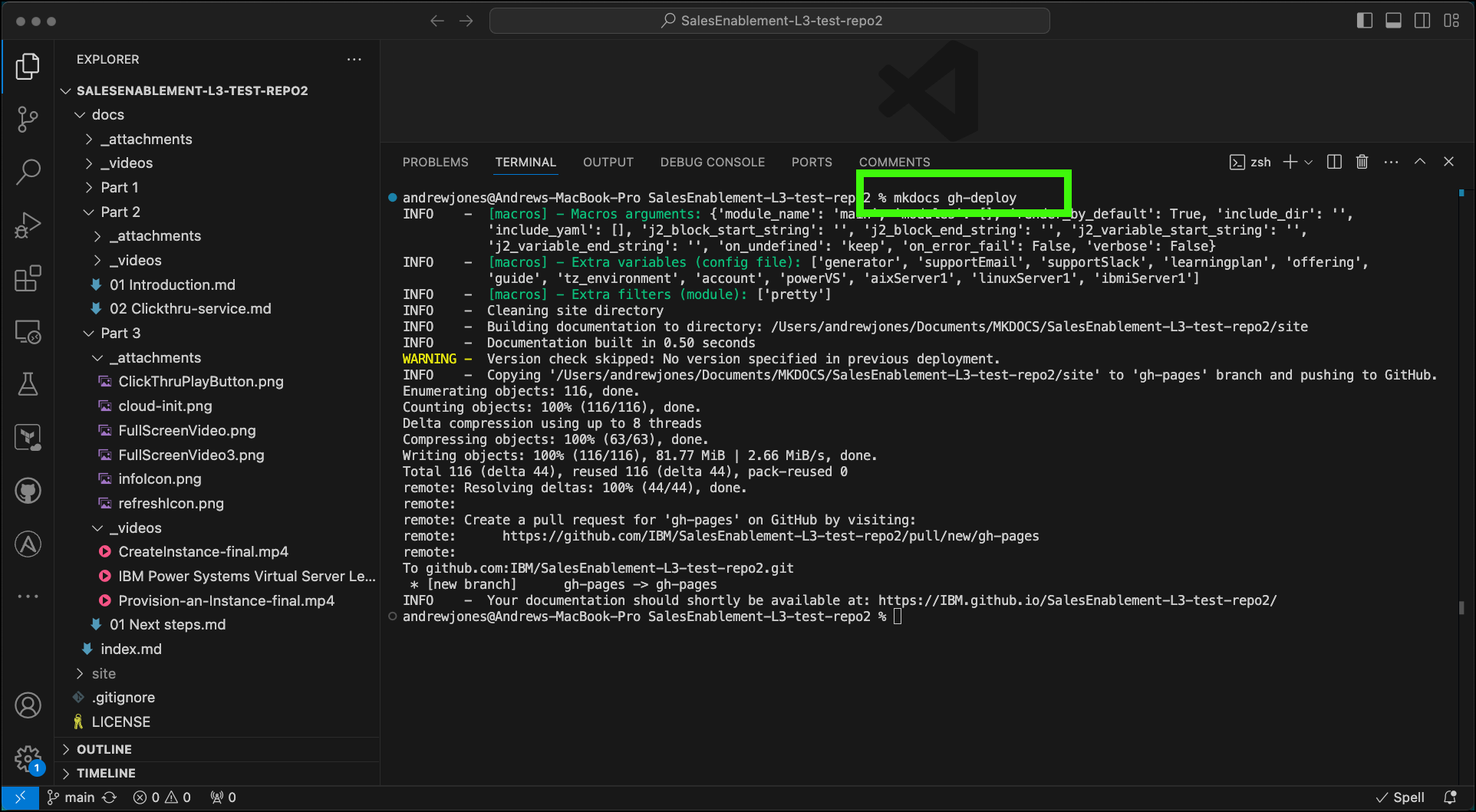Open the Run and Debug view
The width and height of the screenshot is (1476, 812).
[28, 225]
